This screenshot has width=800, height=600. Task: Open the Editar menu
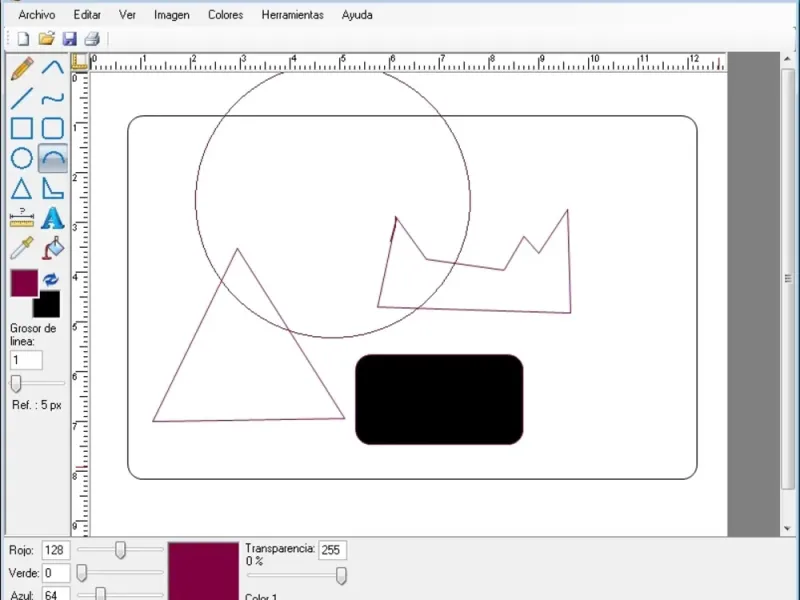87,15
